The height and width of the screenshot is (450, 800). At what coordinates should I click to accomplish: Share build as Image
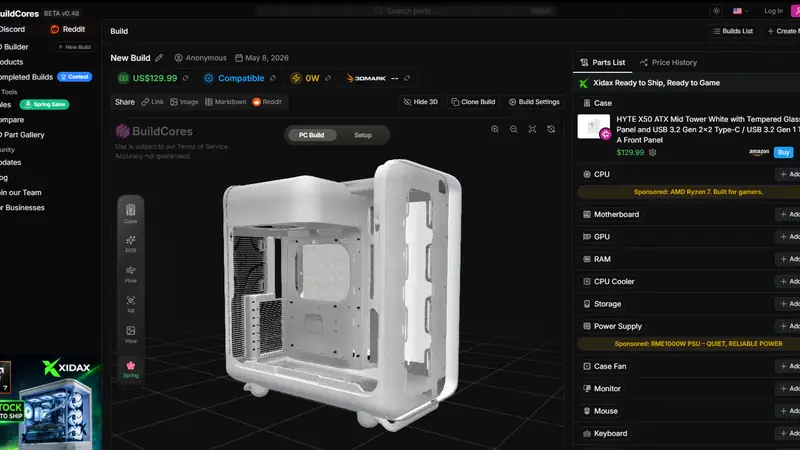tap(184, 102)
